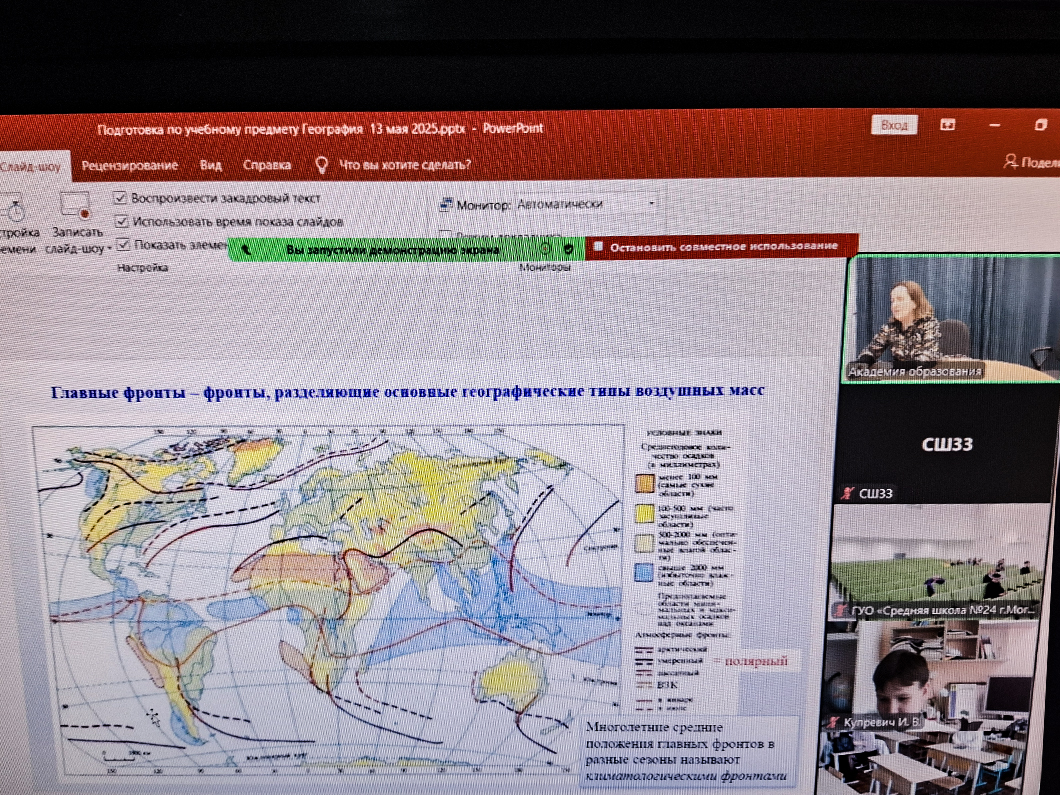Viewport: 1060px width, 795px height.
Task: Click the muted mic icon on Средняя школа №24 tile
Action: point(841,610)
